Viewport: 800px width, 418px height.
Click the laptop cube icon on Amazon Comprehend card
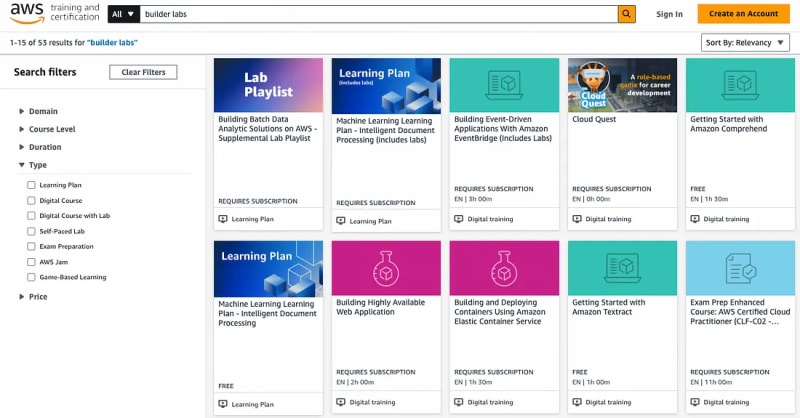coord(740,85)
